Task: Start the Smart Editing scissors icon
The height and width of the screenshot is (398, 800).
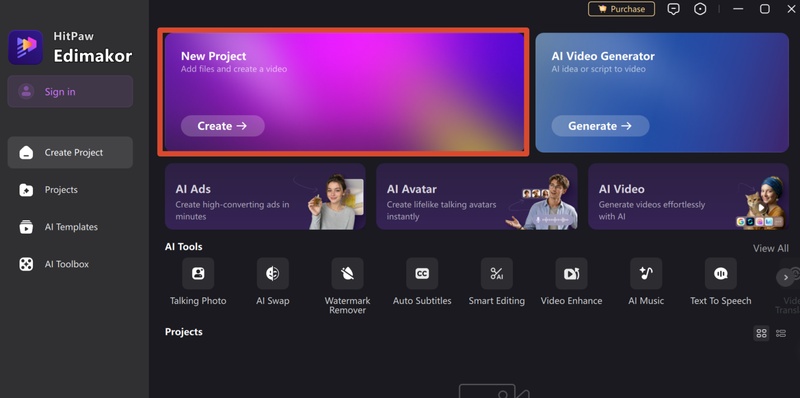Action: [x=497, y=273]
